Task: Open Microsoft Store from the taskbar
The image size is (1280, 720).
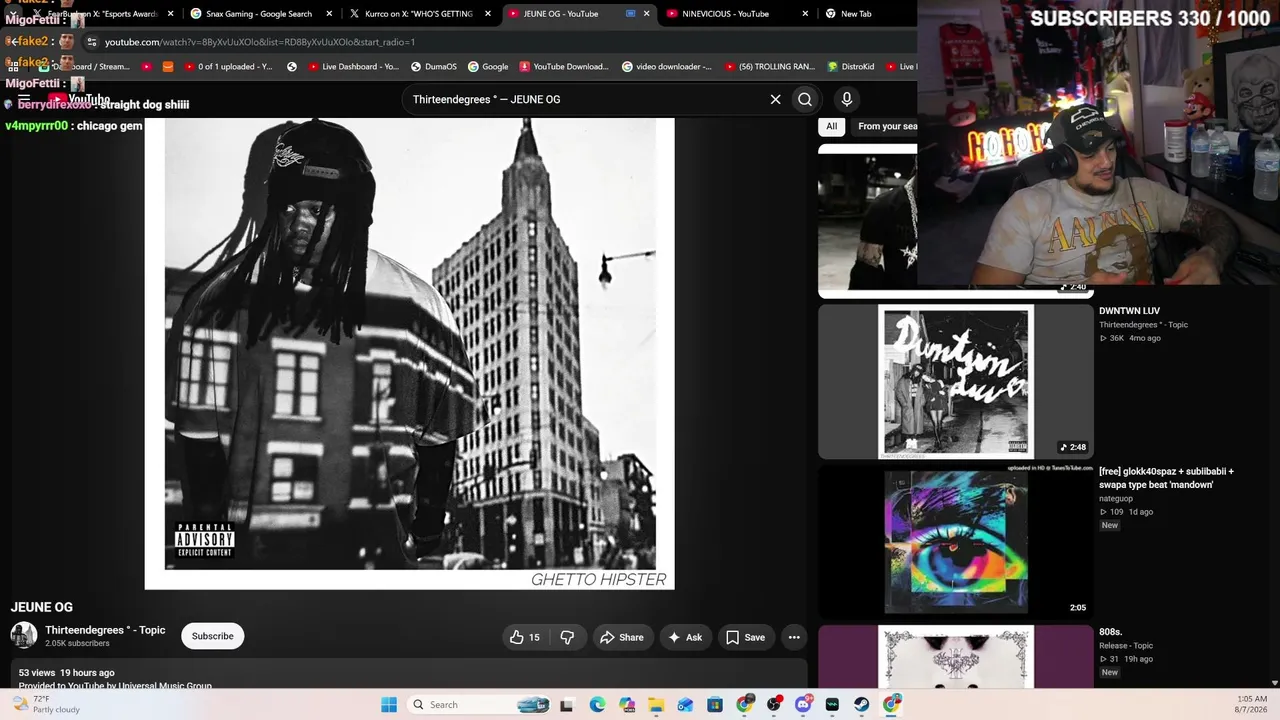Action: click(x=715, y=705)
